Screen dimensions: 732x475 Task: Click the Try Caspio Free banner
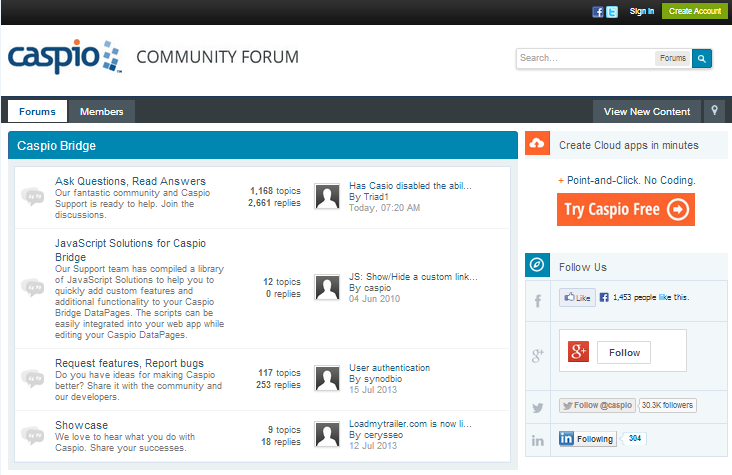click(x=625, y=209)
